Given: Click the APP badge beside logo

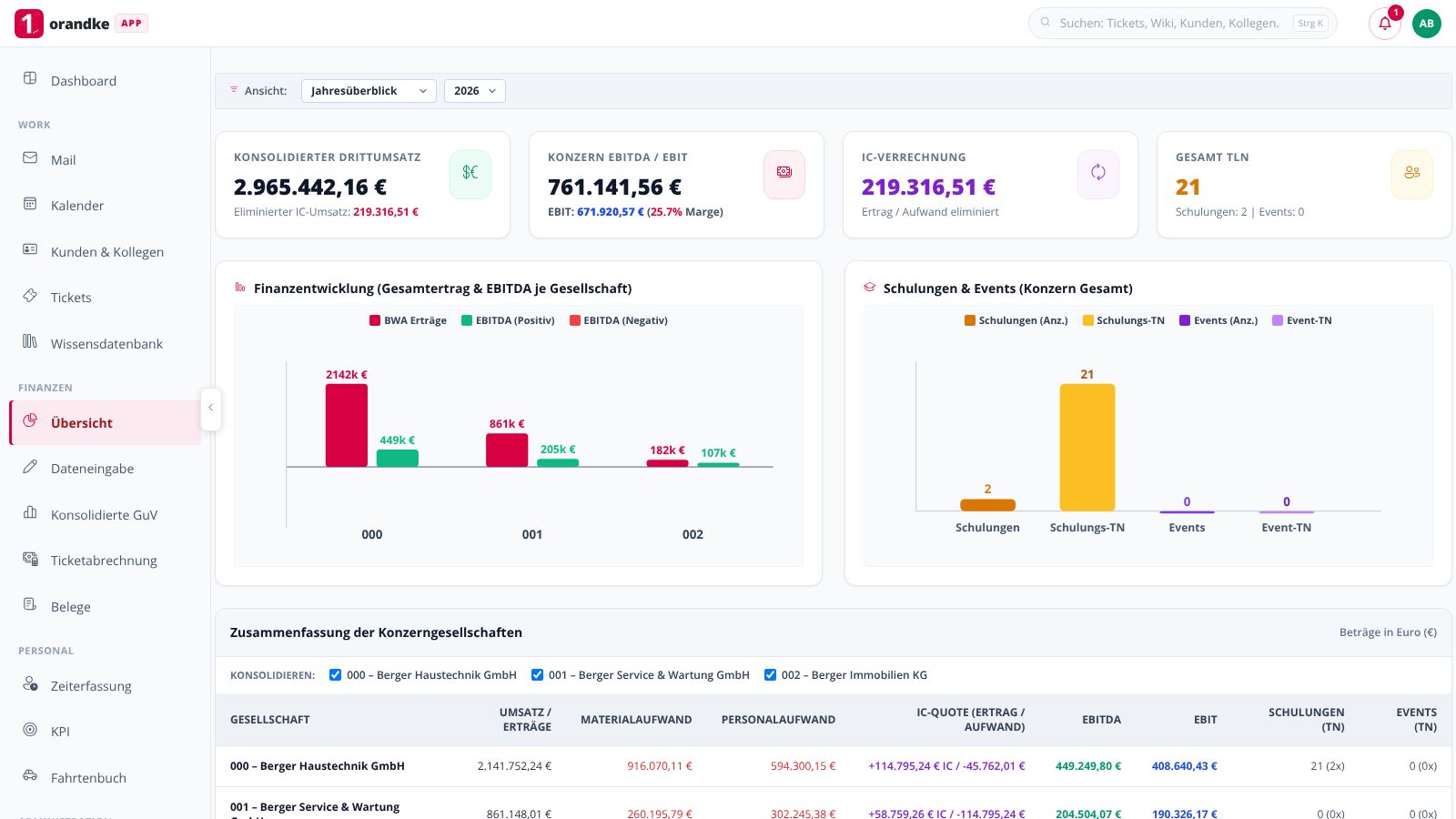Looking at the screenshot, I should (x=131, y=24).
